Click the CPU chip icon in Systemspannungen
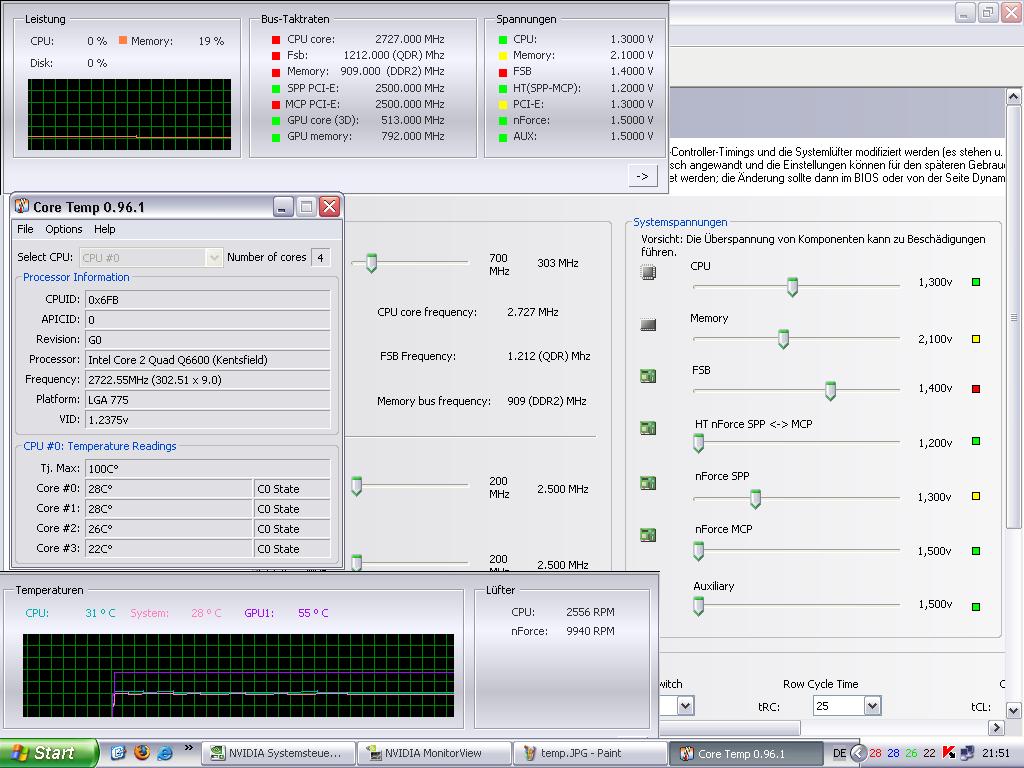This screenshot has height=768, width=1024. tap(648, 272)
